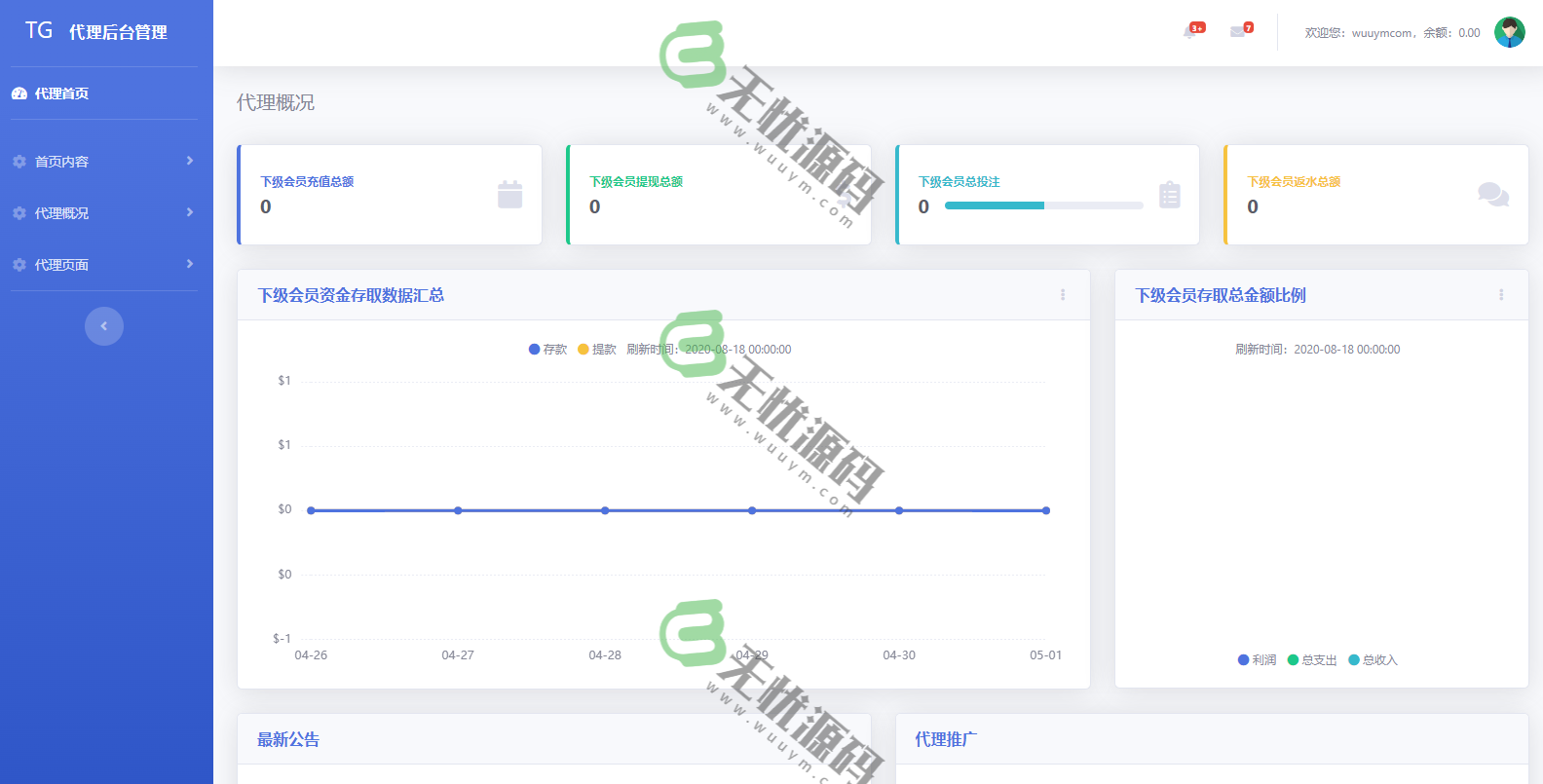This screenshot has height=784, width=1543.
Task: Click the calendar icon in recharge card
Action: [509, 195]
